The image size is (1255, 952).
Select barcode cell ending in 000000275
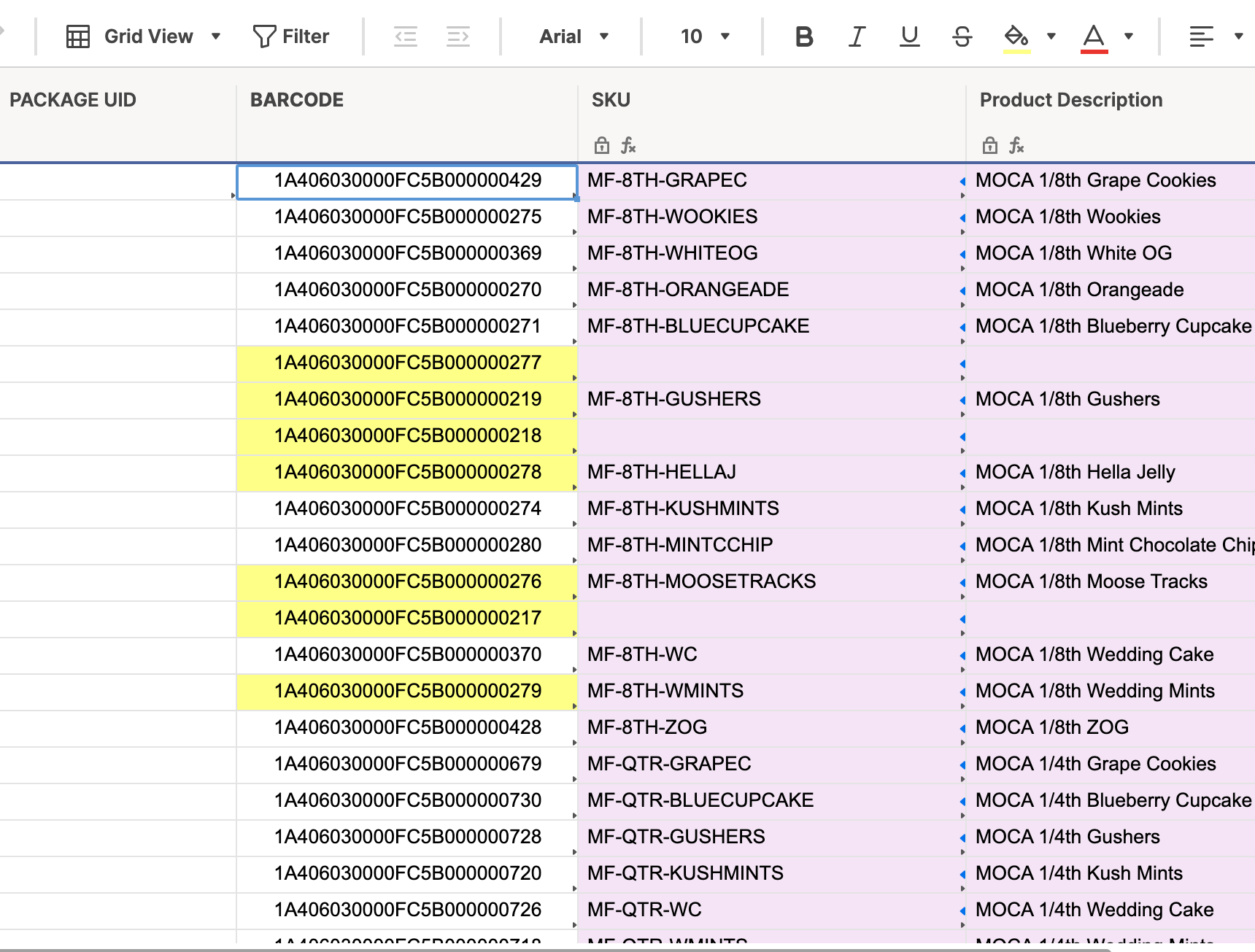[x=407, y=217]
